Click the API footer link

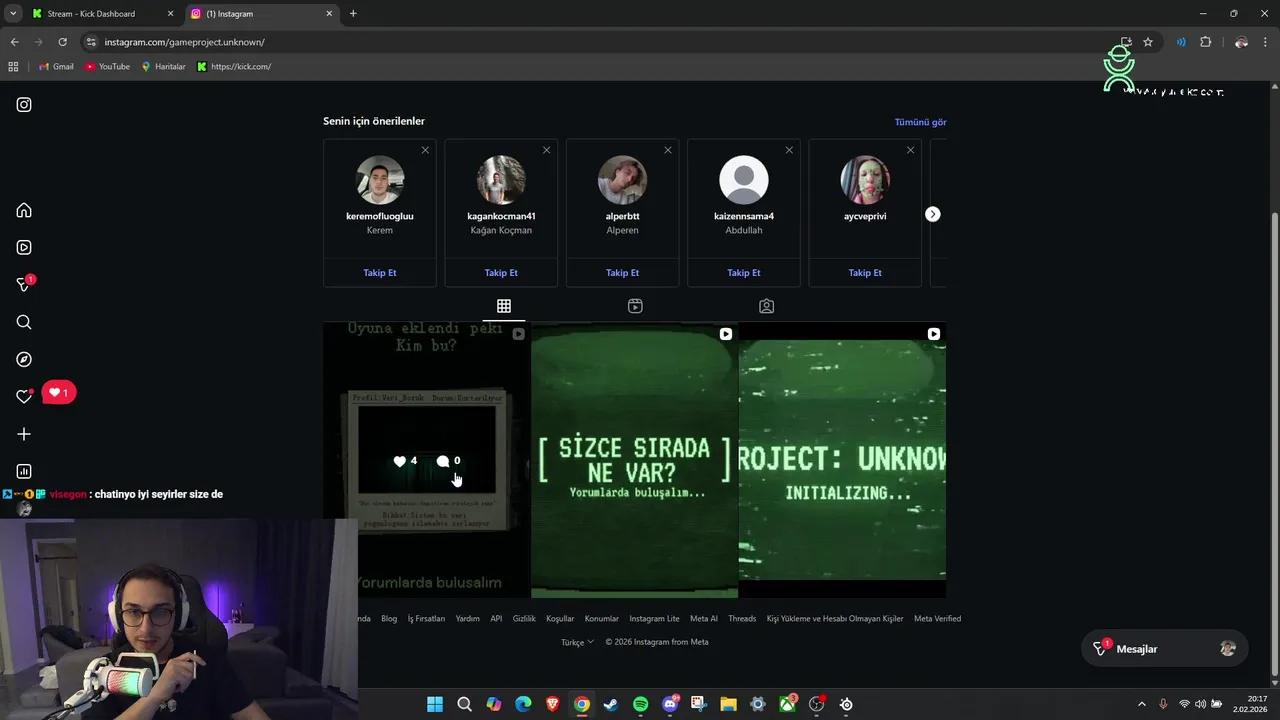pyautogui.click(x=496, y=619)
